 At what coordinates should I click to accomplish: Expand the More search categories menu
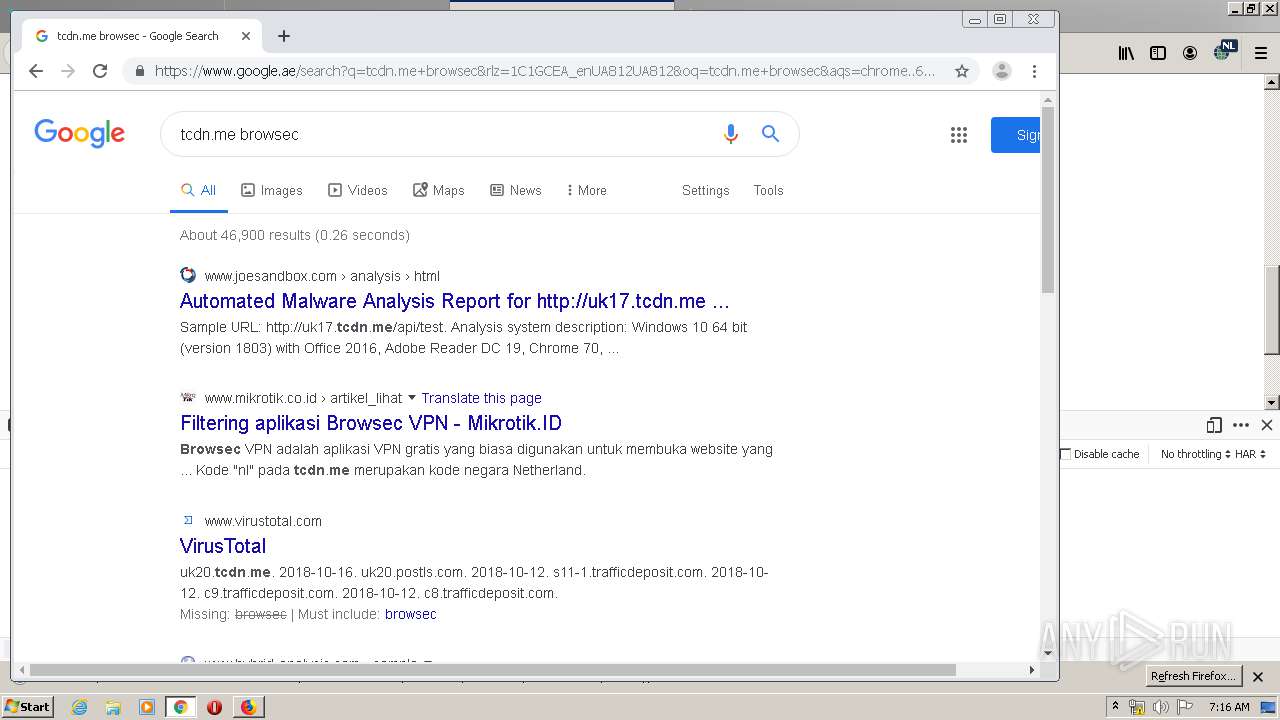pyautogui.click(x=586, y=190)
